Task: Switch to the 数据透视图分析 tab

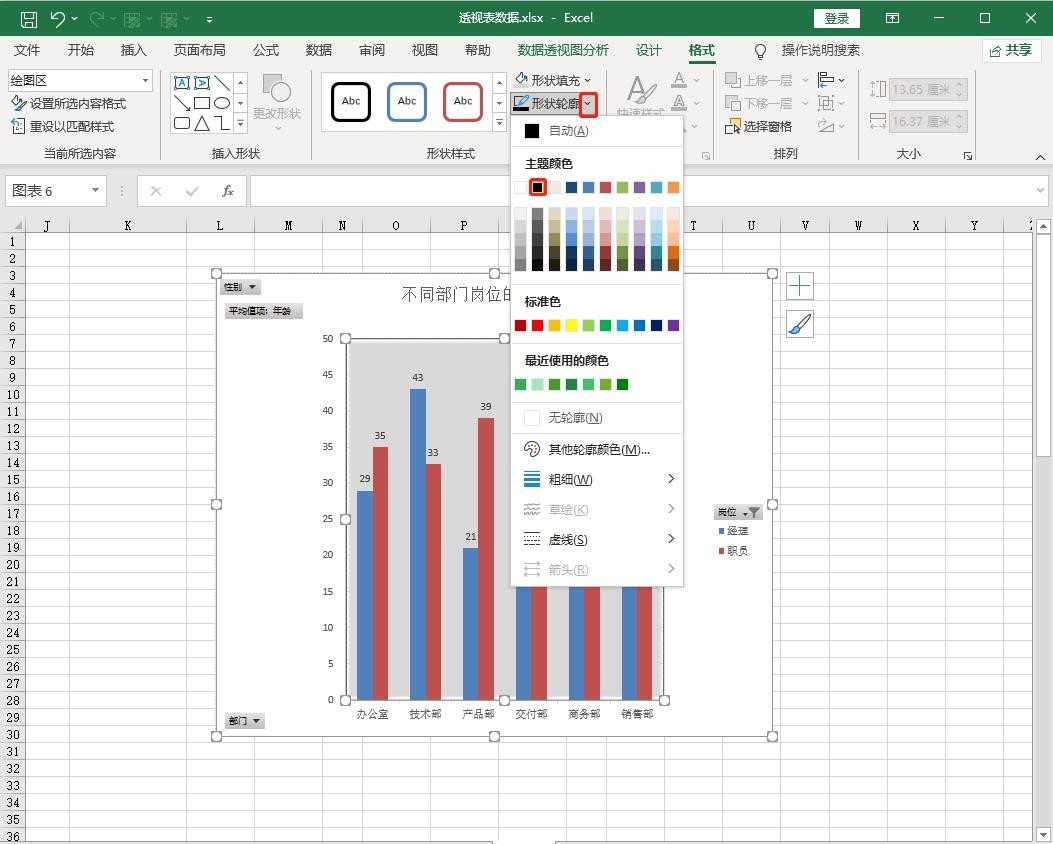Action: click(563, 50)
